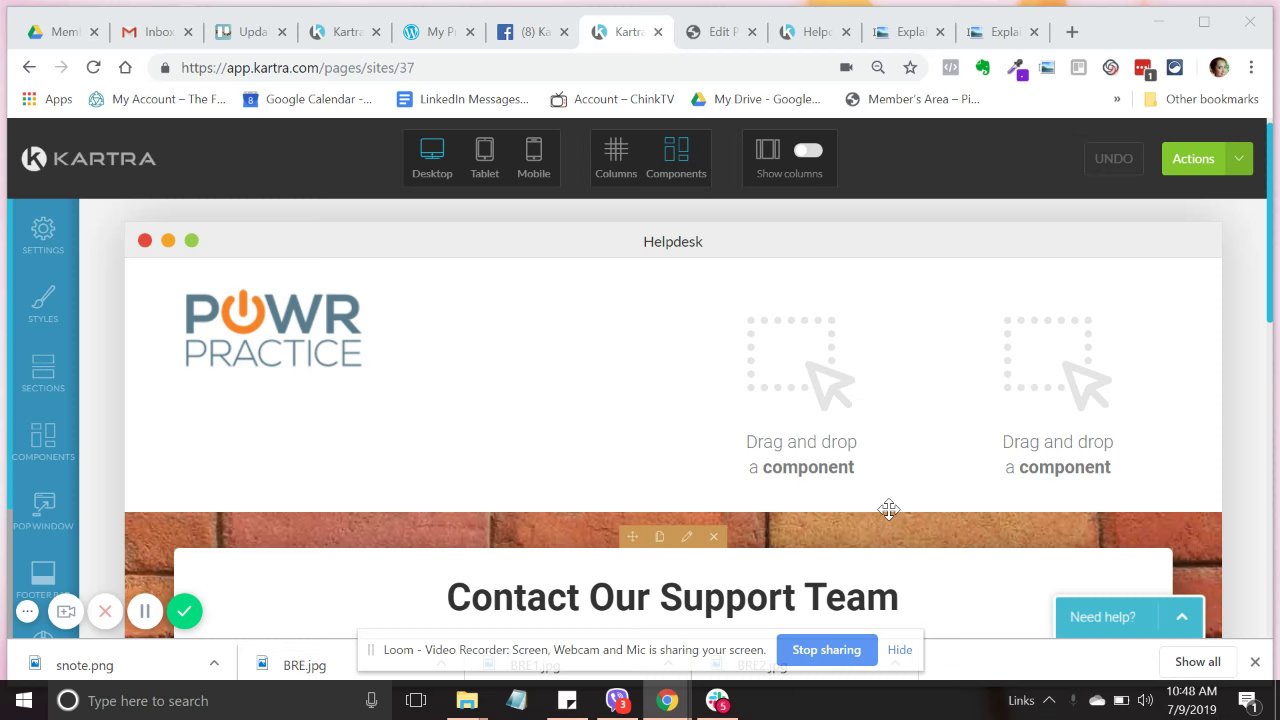Finish Loom recording with green checkmark

185,611
